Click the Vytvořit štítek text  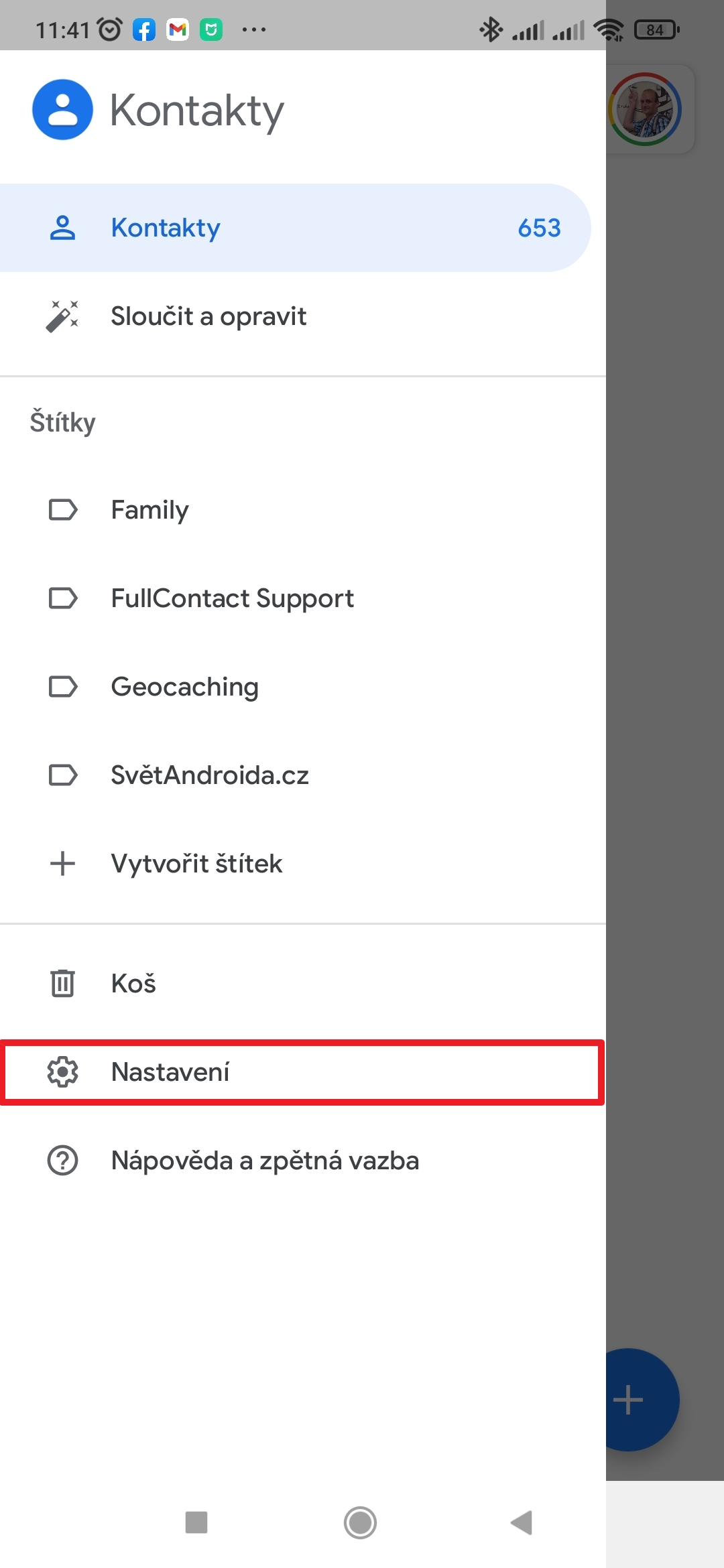196,864
